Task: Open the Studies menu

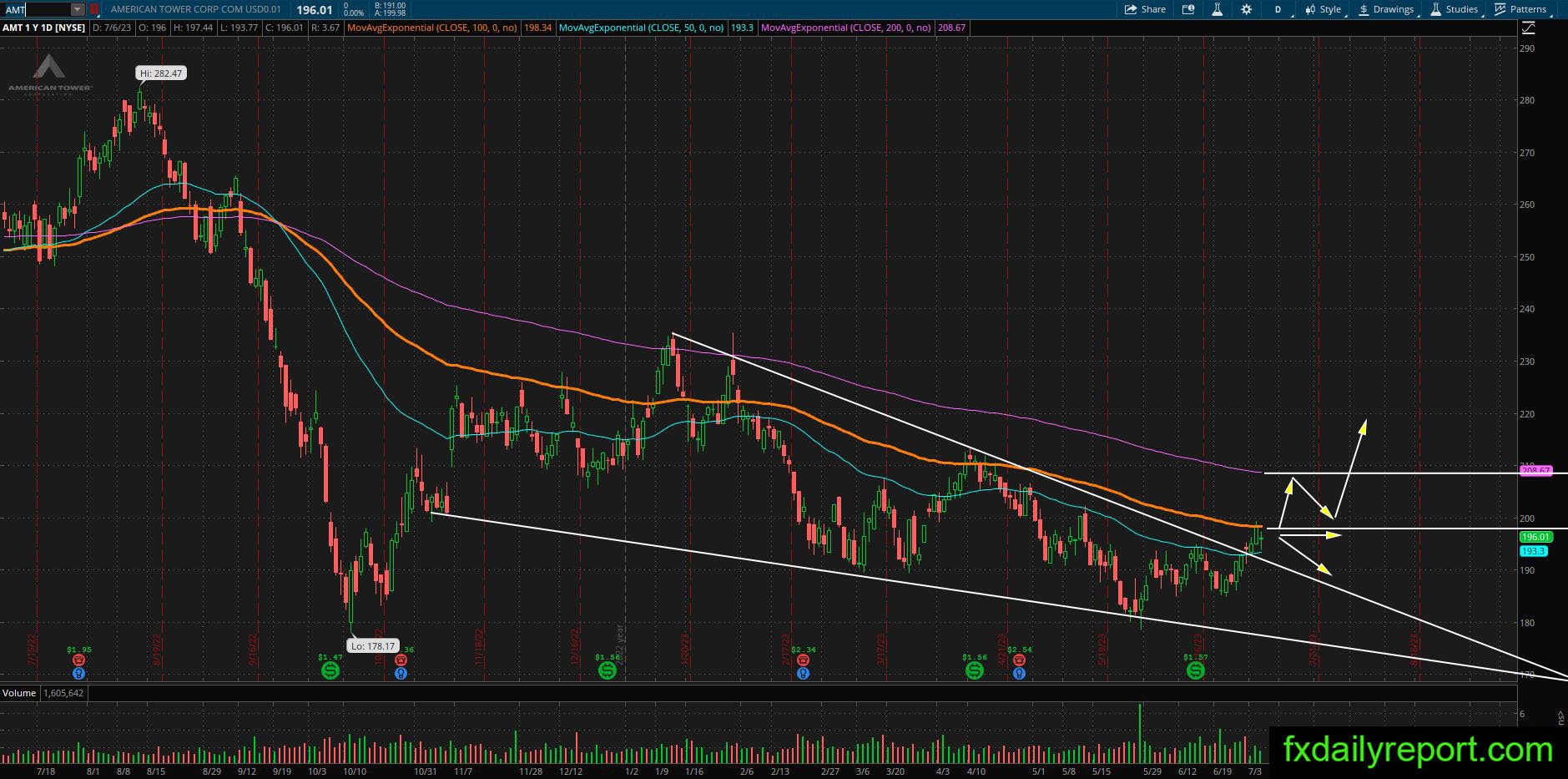Action: [1455, 9]
